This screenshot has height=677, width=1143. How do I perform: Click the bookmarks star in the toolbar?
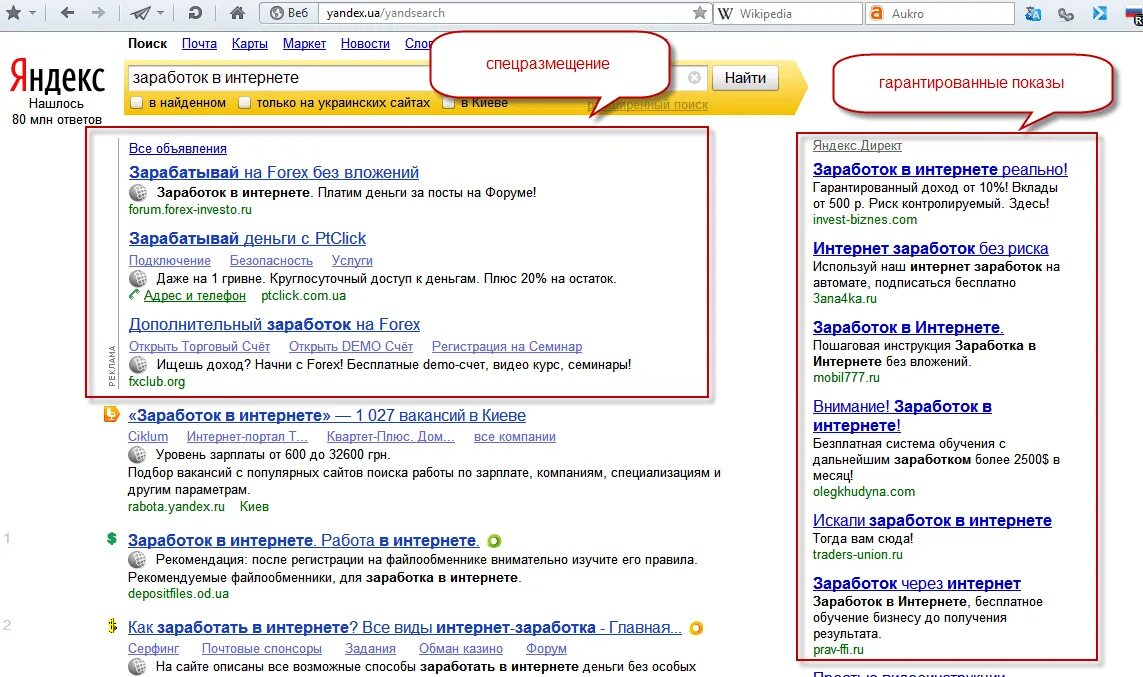[x=13, y=12]
